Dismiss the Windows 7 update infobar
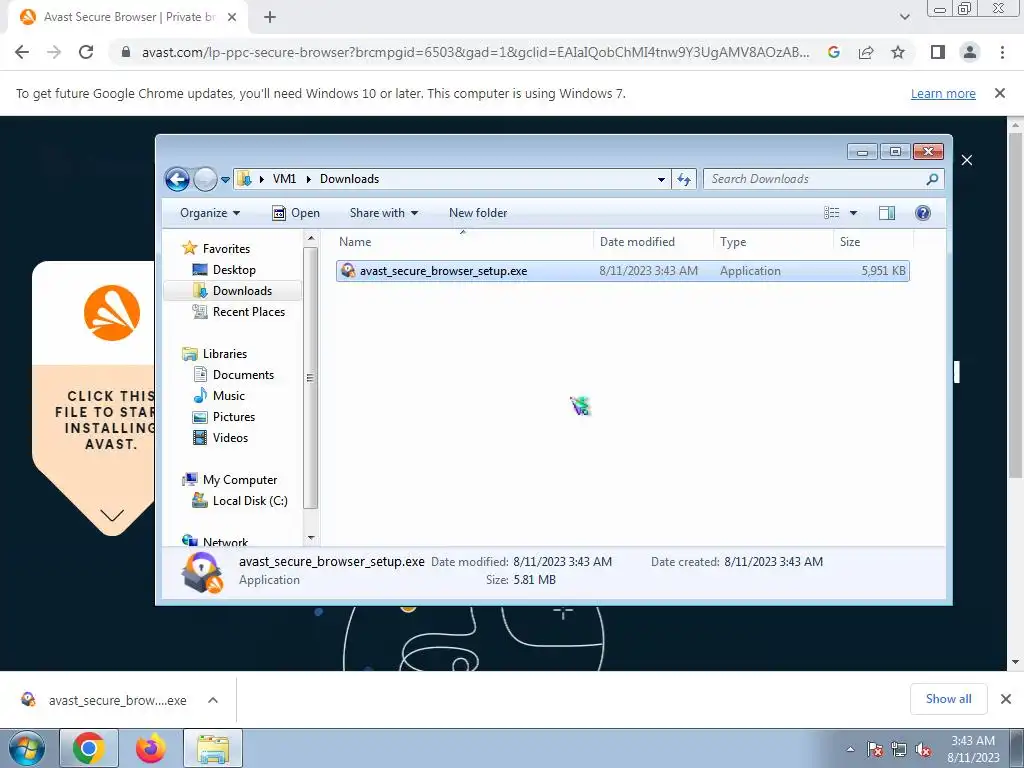Screen dimensions: 1024x768 pos(1000,93)
